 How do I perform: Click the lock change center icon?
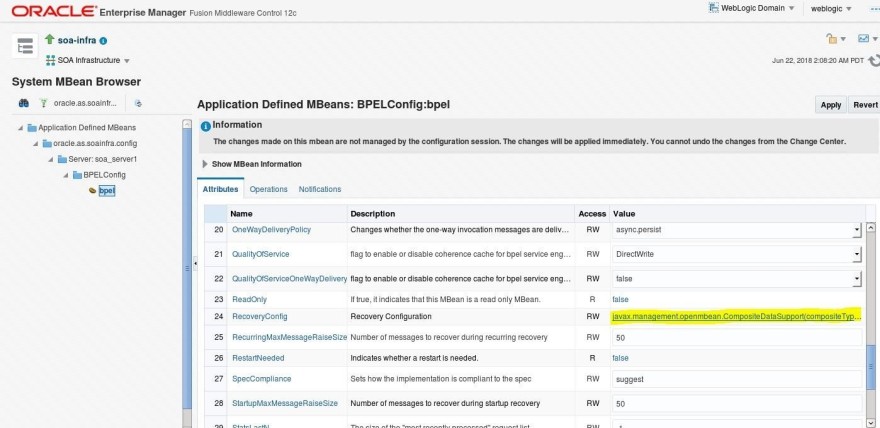(x=832, y=39)
